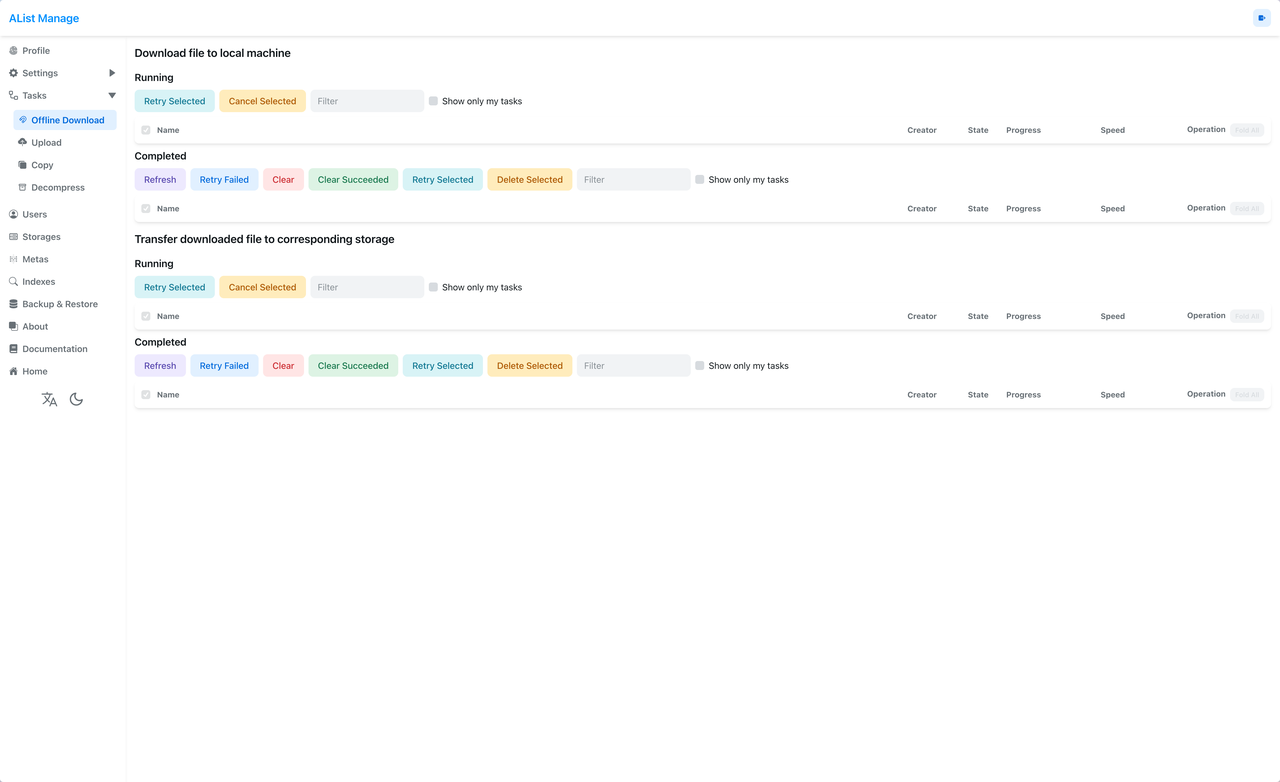The image size is (1280, 782).
Task: Open the Storages section icon
Action: (14, 237)
